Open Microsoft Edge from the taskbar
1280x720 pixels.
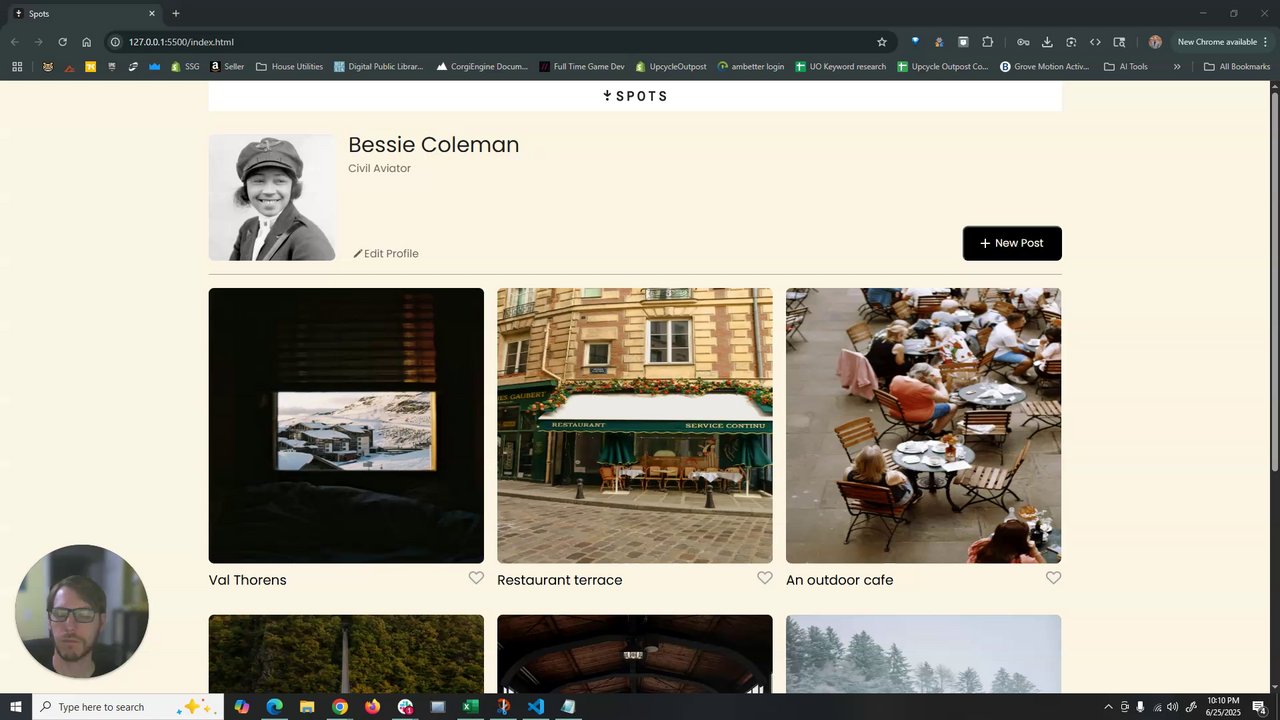coord(274,707)
